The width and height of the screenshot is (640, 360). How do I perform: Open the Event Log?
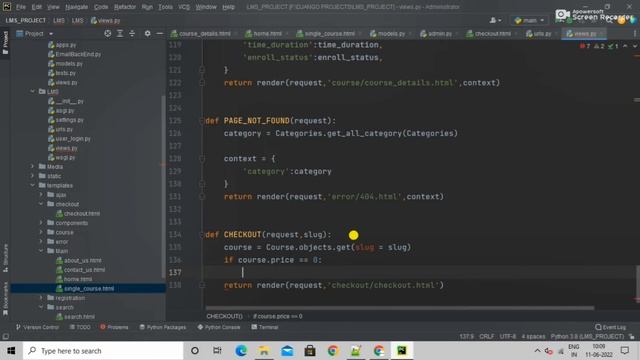(x=611, y=327)
